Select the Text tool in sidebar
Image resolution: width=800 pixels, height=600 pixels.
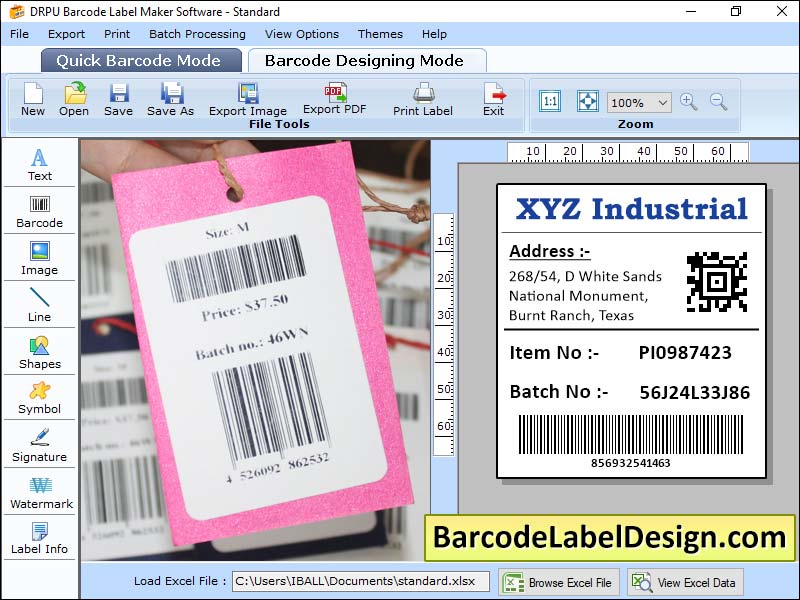click(39, 165)
